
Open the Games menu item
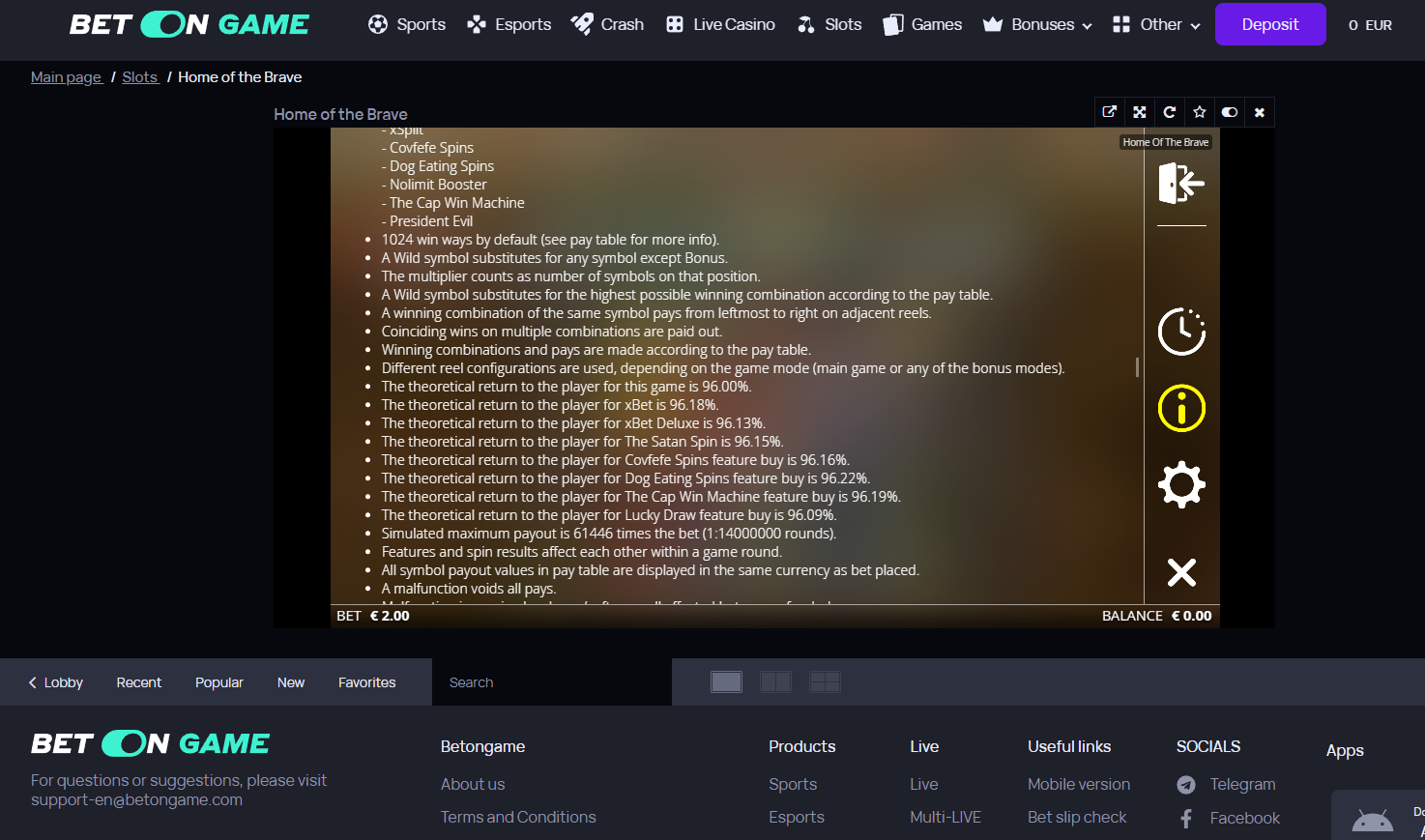(x=922, y=24)
